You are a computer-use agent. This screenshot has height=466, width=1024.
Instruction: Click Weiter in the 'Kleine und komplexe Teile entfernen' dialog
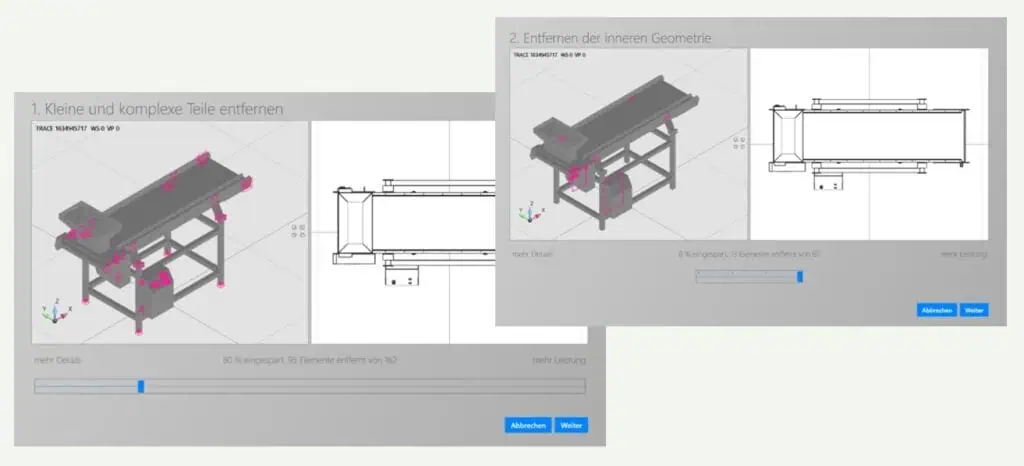[571, 426]
